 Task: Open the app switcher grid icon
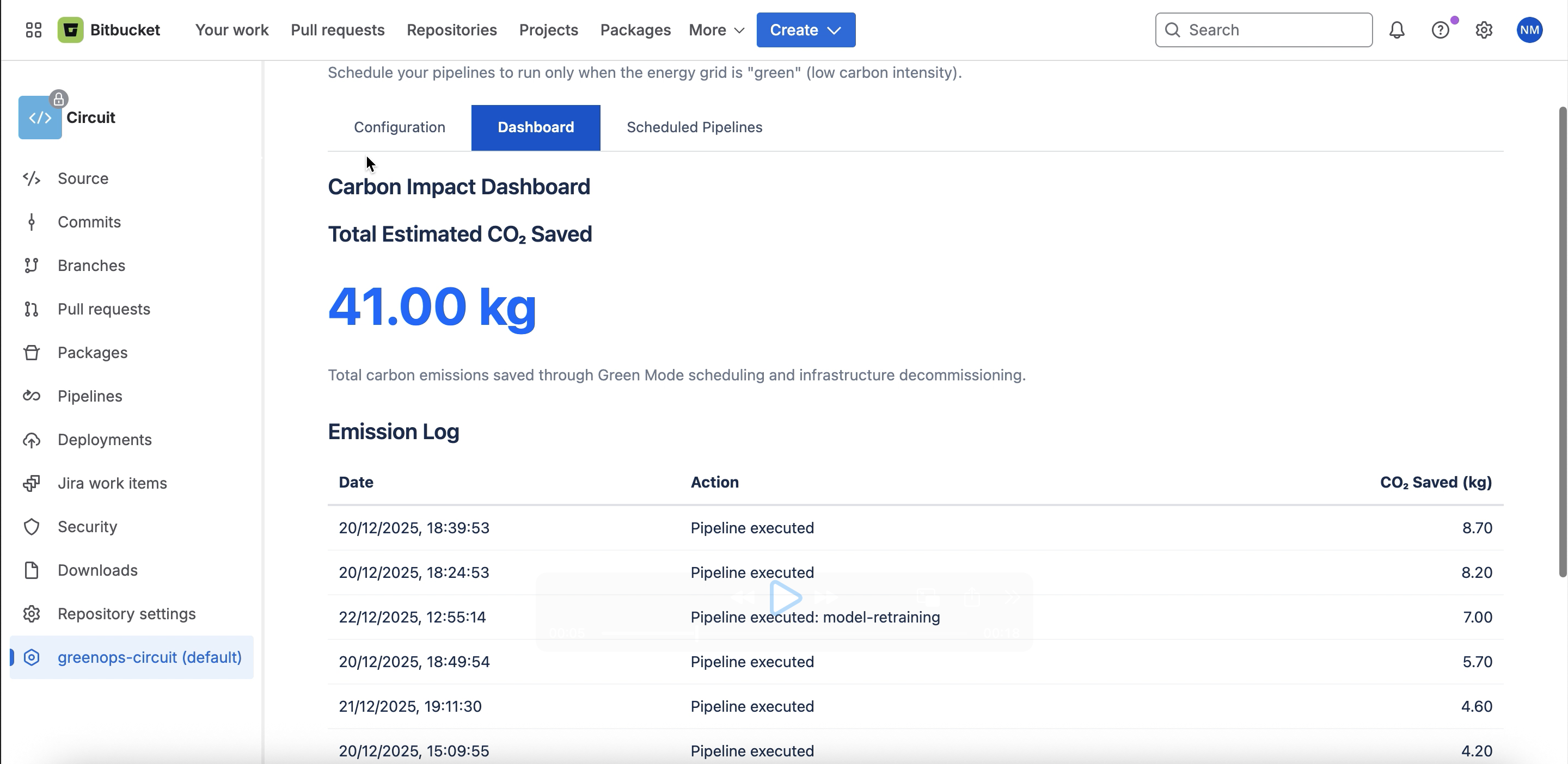pos(33,30)
